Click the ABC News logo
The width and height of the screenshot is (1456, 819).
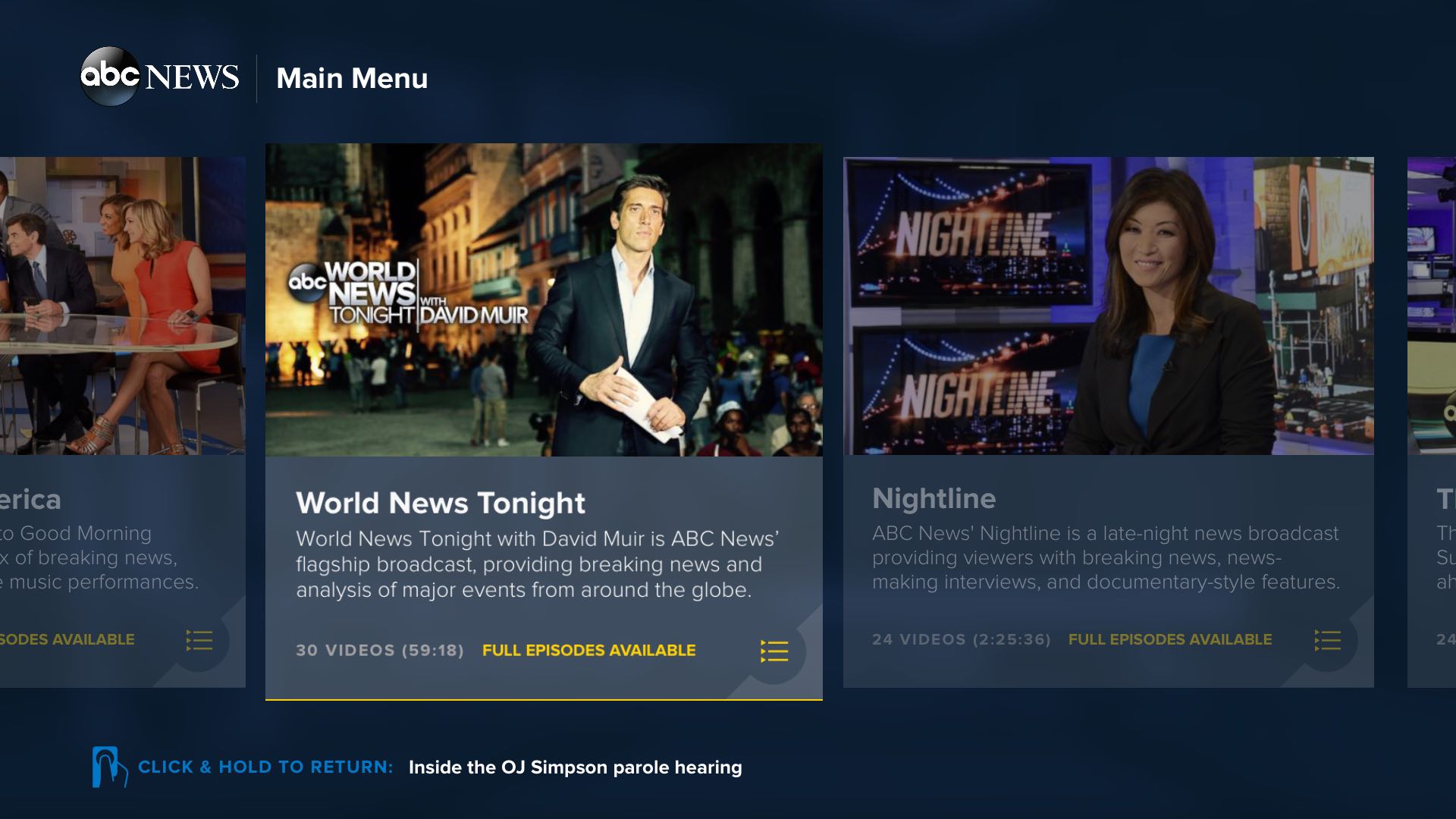[159, 77]
